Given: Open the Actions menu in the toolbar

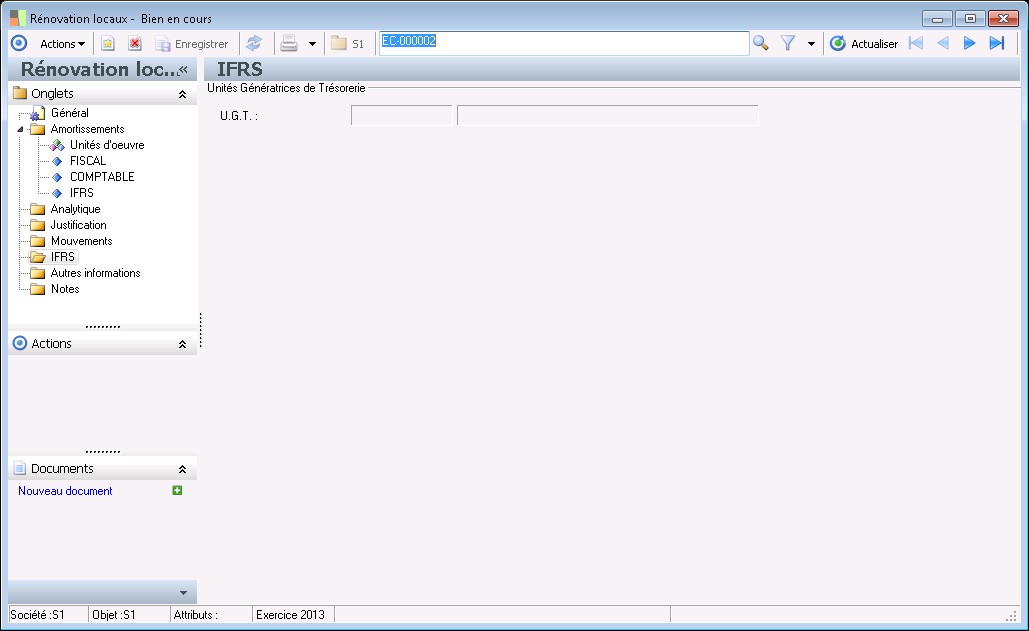Looking at the screenshot, I should [62, 44].
